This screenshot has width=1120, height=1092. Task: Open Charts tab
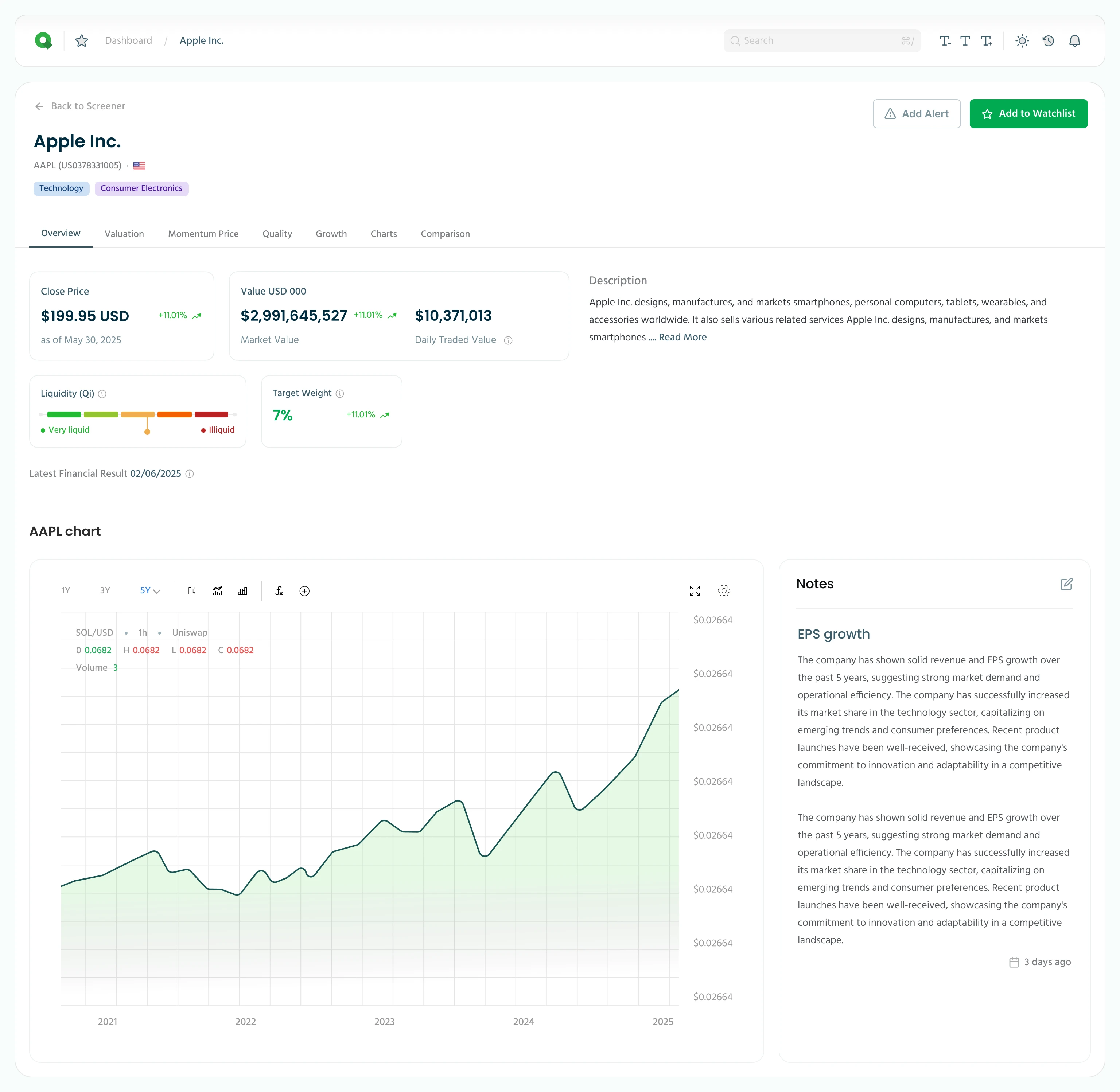384,234
